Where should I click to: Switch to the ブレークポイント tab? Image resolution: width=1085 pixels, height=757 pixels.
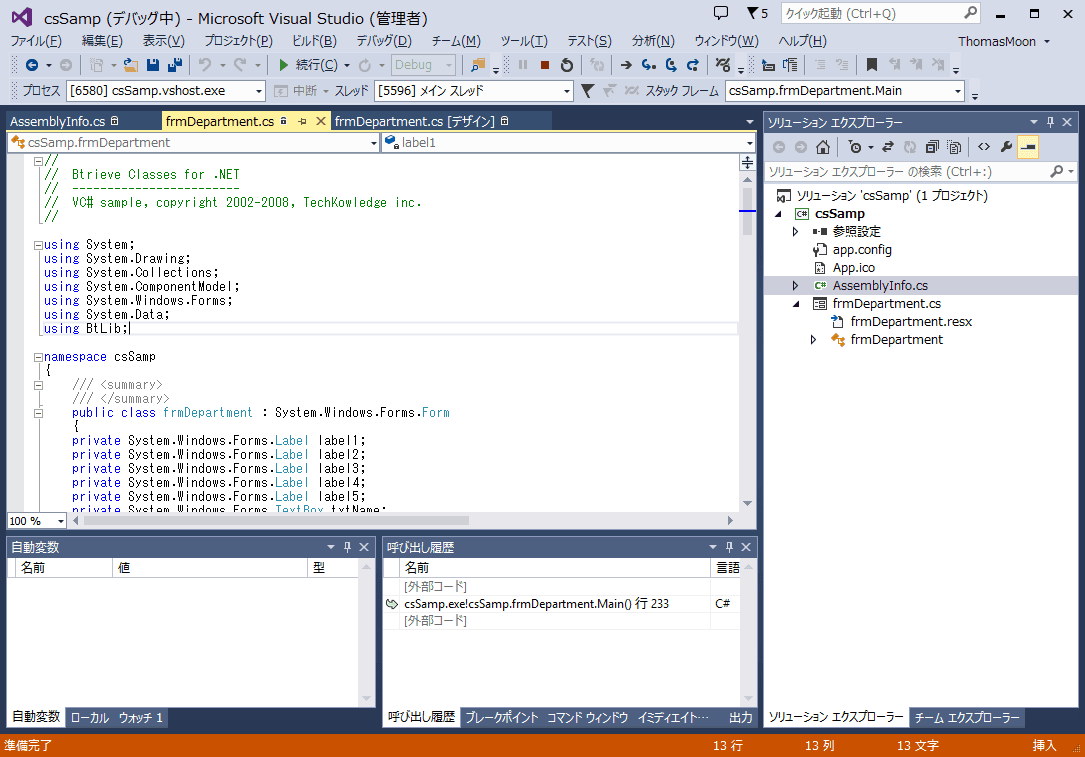(x=502, y=718)
